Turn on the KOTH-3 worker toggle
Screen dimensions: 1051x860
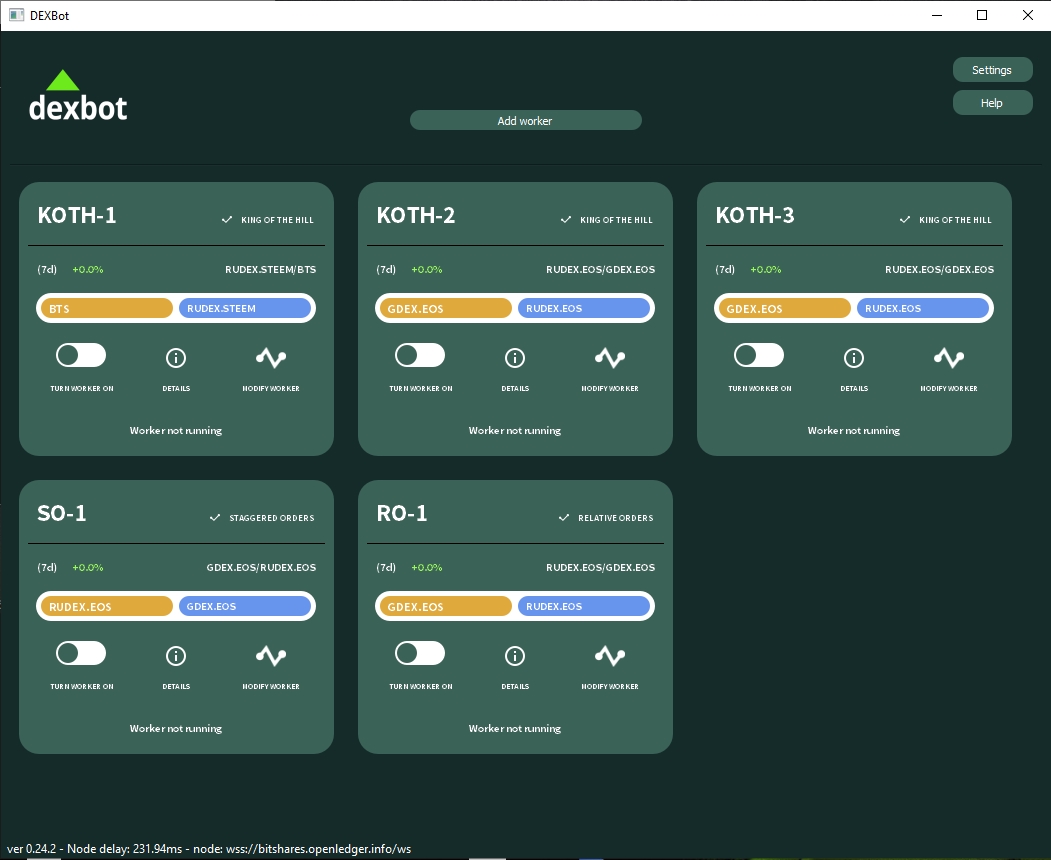[x=759, y=355]
